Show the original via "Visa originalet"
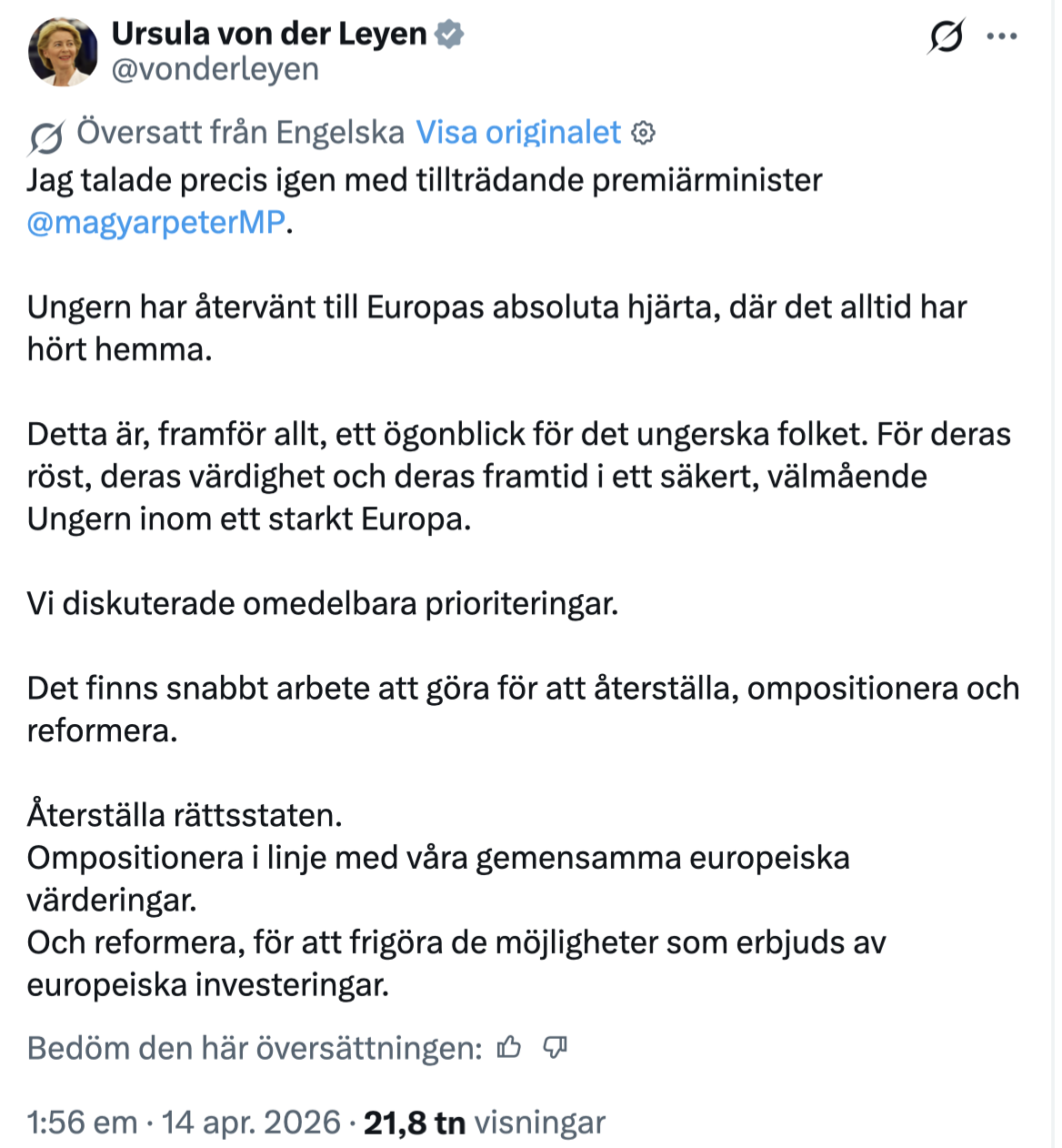1062x1148 pixels. (518, 133)
